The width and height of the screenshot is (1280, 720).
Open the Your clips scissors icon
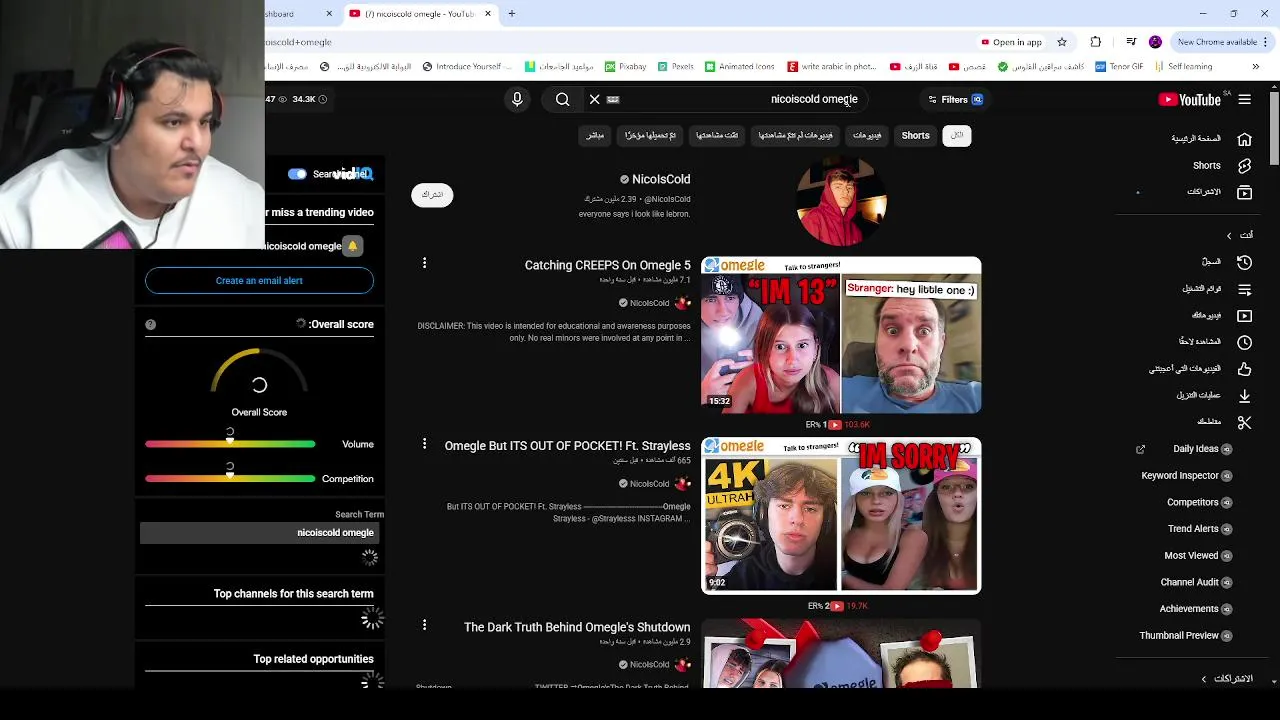(x=1244, y=422)
